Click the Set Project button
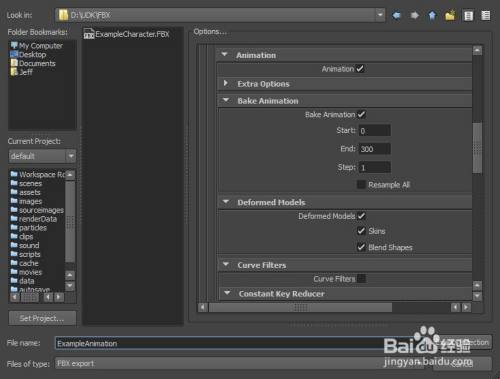 click(x=42, y=318)
